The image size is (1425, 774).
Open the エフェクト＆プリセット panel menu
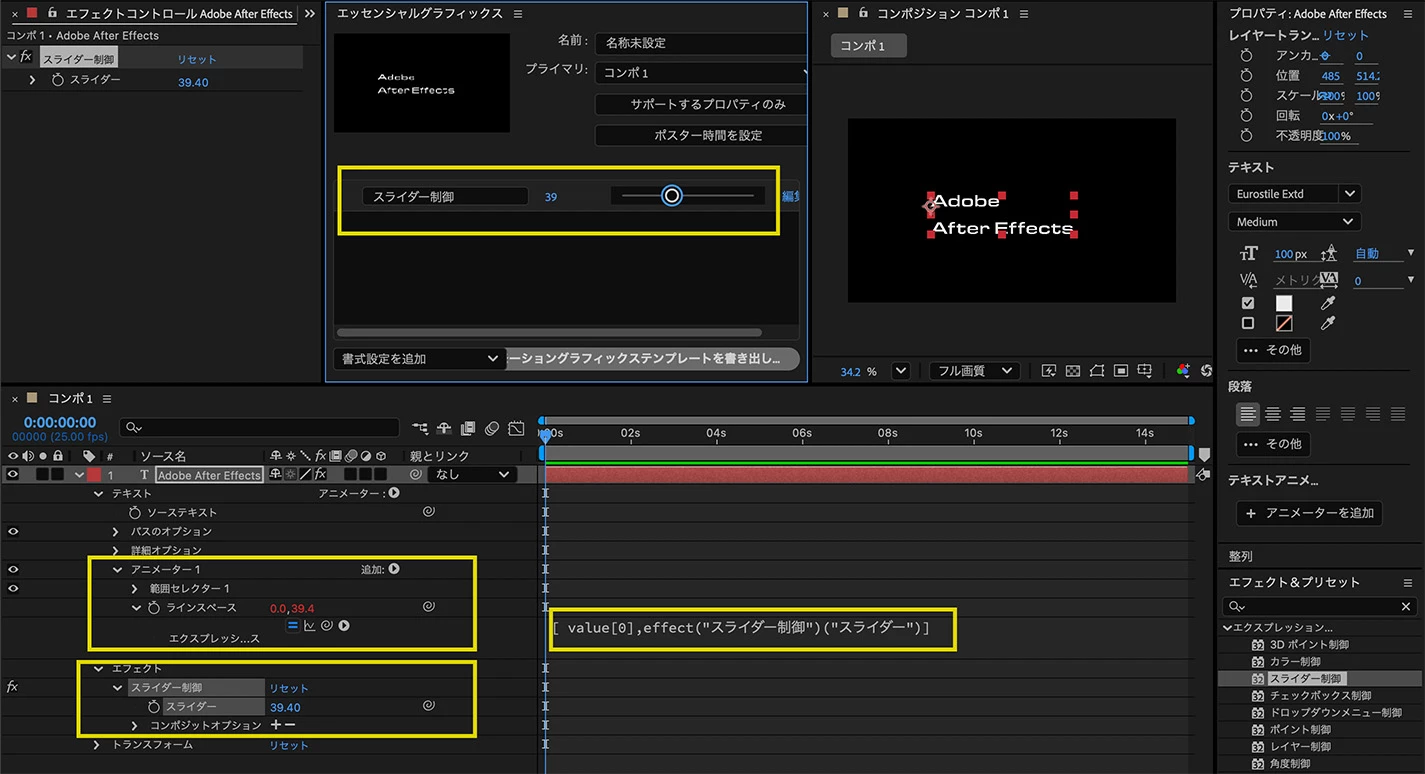pos(1407,582)
